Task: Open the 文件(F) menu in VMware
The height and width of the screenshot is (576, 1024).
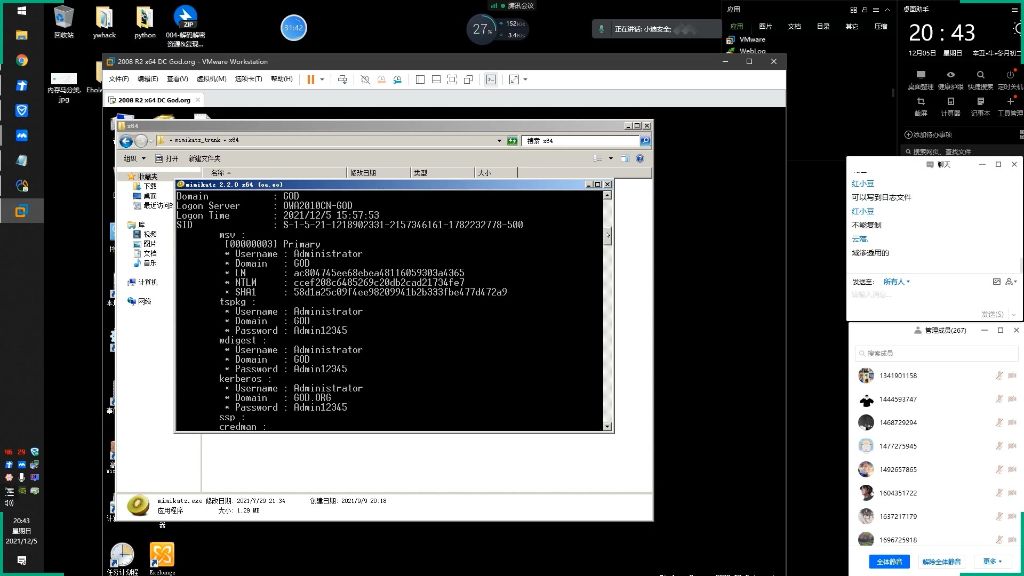Action: click(118, 79)
